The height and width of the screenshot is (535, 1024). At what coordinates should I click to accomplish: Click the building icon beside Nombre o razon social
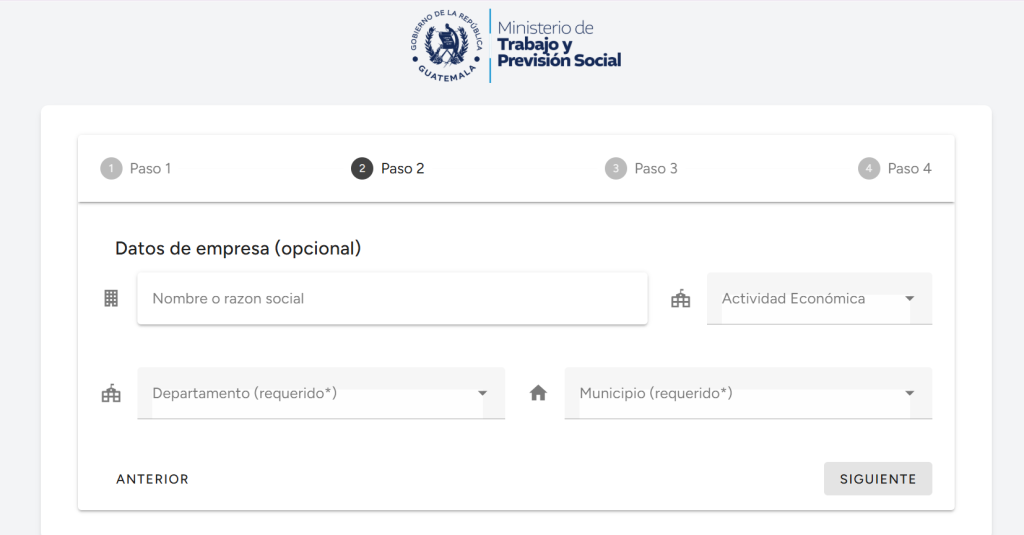tap(111, 299)
